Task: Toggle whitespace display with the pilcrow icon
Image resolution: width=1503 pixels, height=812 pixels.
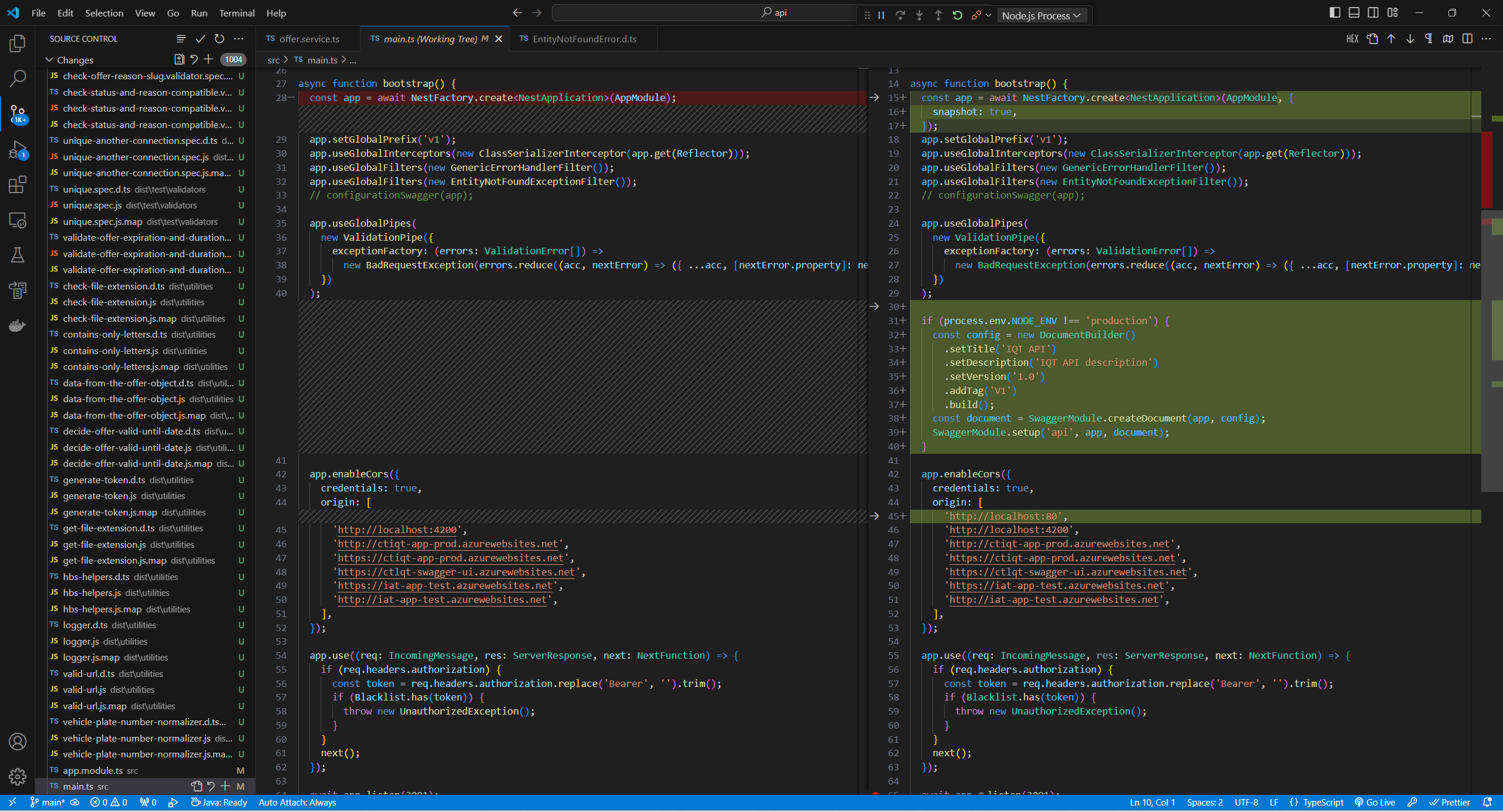Action: [x=1428, y=39]
